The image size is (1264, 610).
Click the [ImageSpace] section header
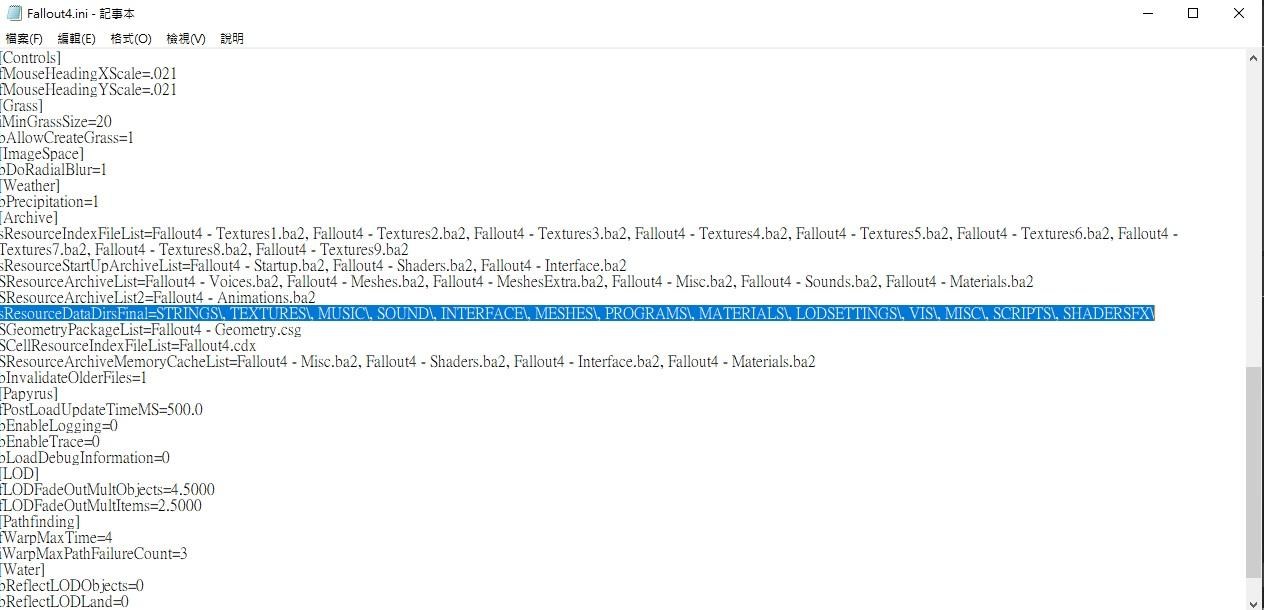(x=42, y=154)
